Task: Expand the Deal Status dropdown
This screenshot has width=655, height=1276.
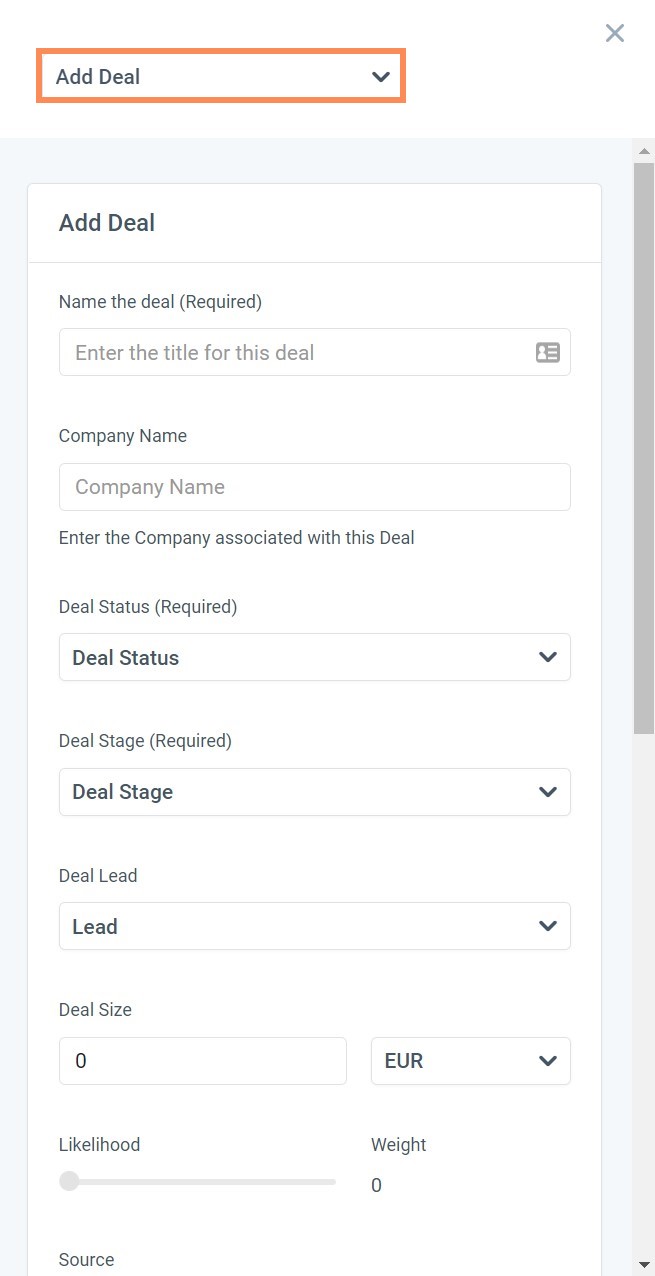Action: (x=315, y=657)
